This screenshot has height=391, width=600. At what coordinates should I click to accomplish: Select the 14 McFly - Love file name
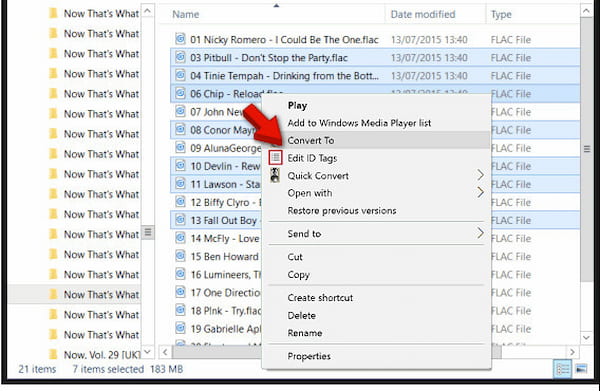pos(225,238)
